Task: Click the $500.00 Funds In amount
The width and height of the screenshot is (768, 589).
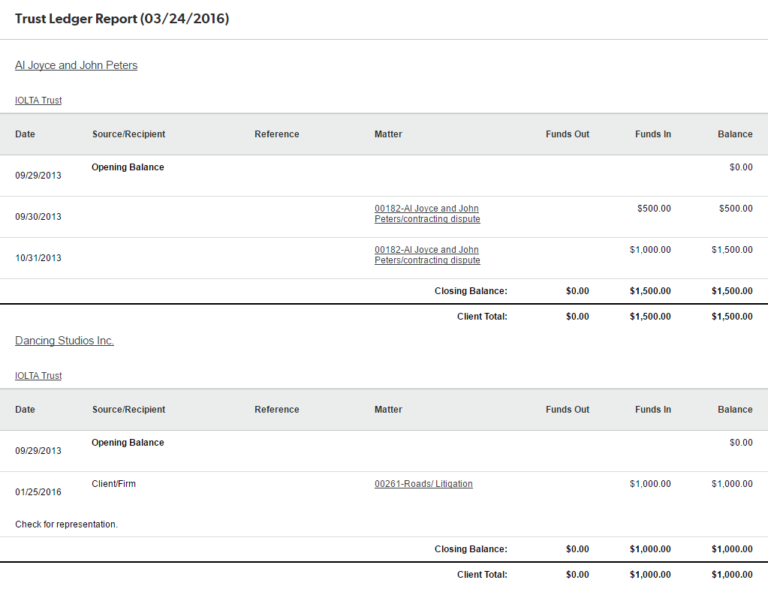Action: click(653, 209)
